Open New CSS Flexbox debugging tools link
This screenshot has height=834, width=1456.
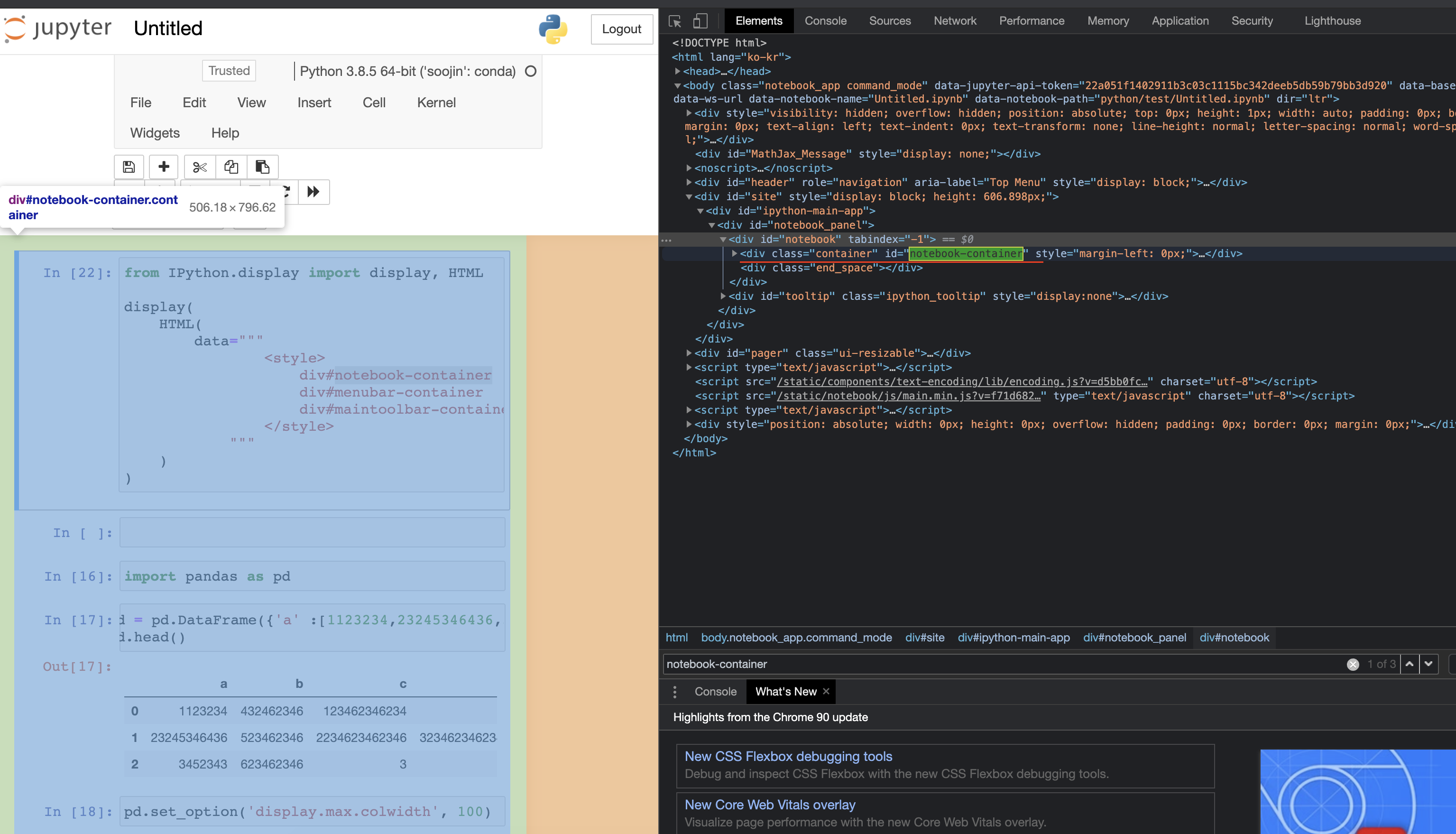[788, 756]
